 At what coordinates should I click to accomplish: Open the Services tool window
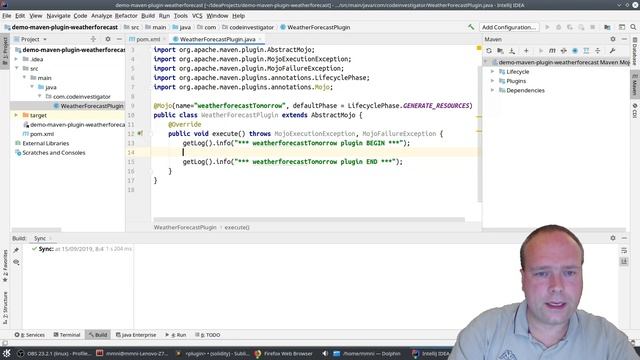pyautogui.click(x=30, y=335)
